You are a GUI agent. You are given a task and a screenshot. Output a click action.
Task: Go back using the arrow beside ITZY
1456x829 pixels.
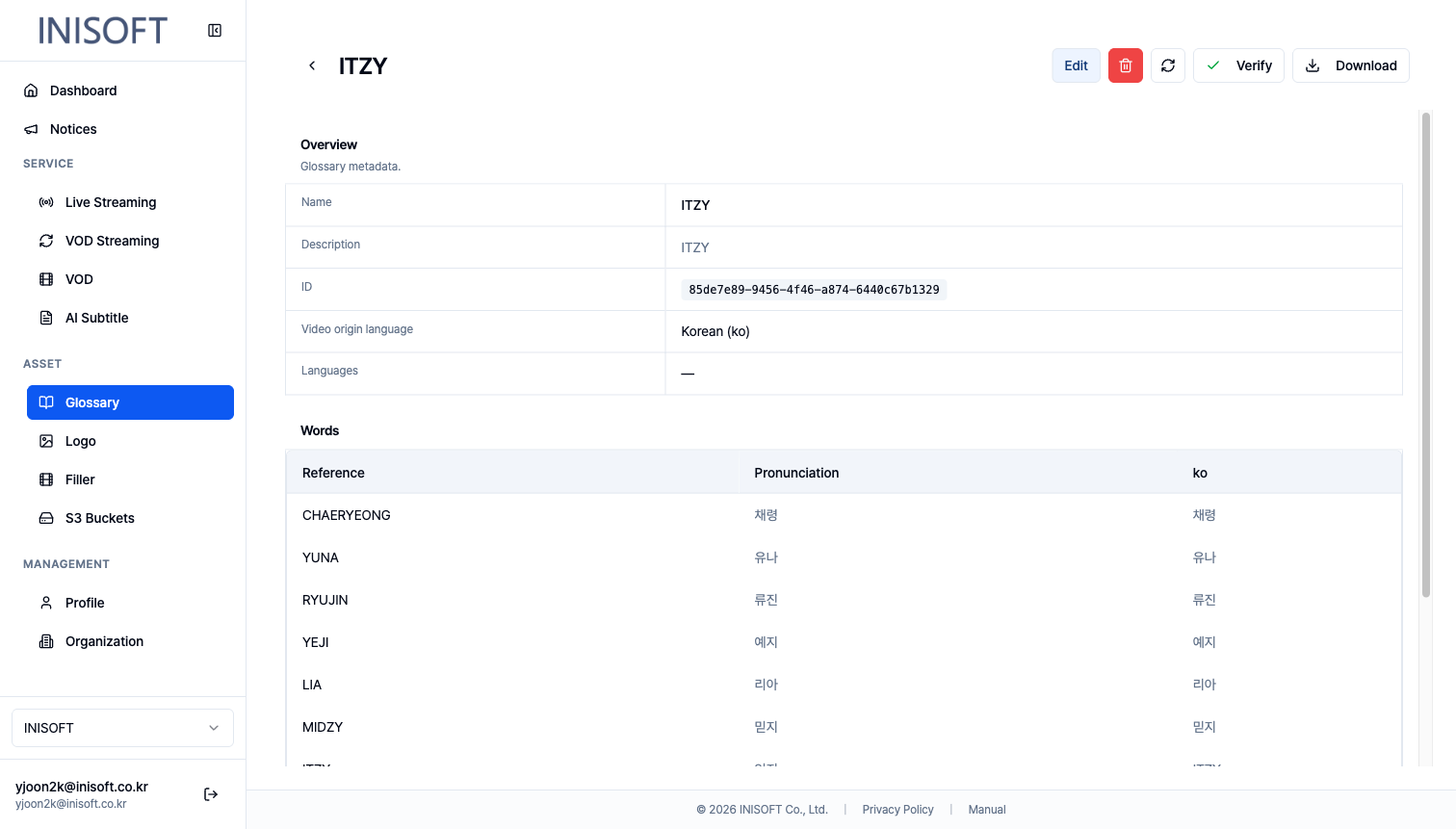point(312,65)
